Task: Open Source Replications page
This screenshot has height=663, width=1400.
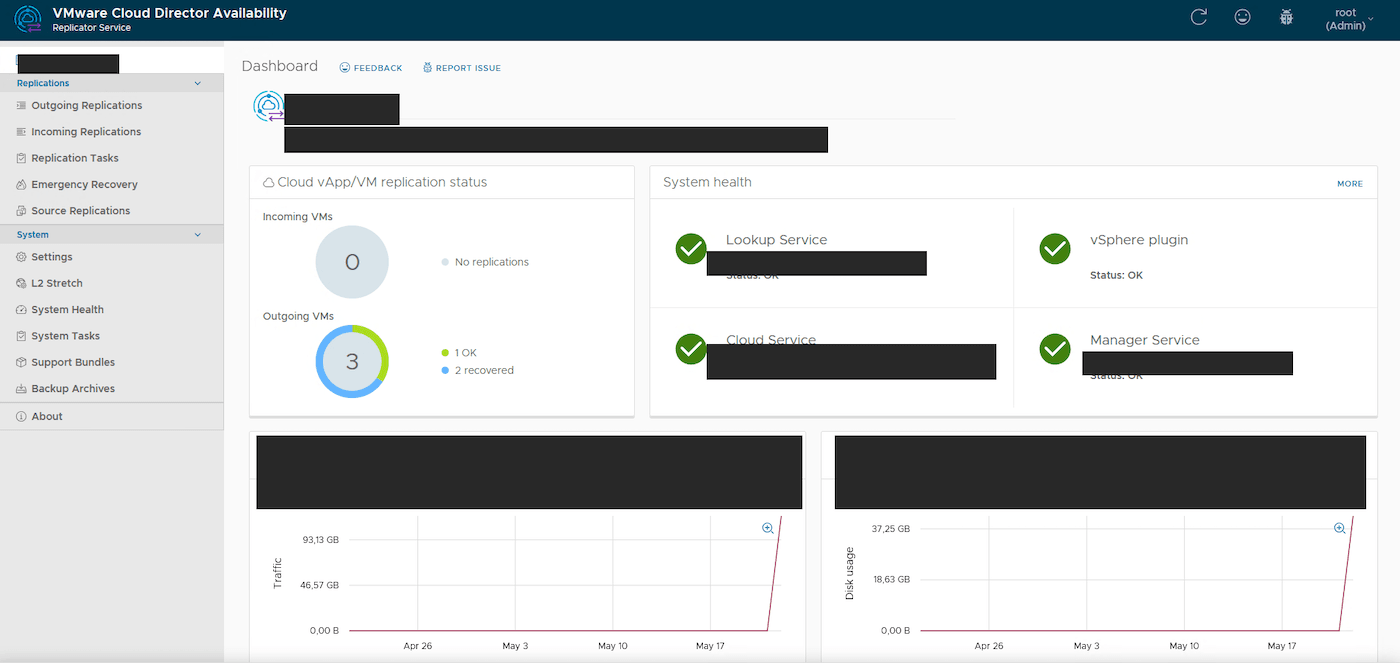Action: tap(80, 210)
